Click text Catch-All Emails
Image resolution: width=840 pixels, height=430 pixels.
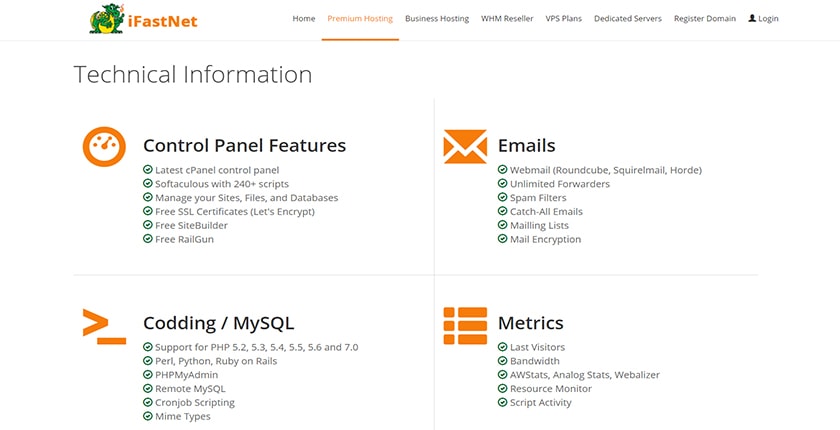[546, 212]
